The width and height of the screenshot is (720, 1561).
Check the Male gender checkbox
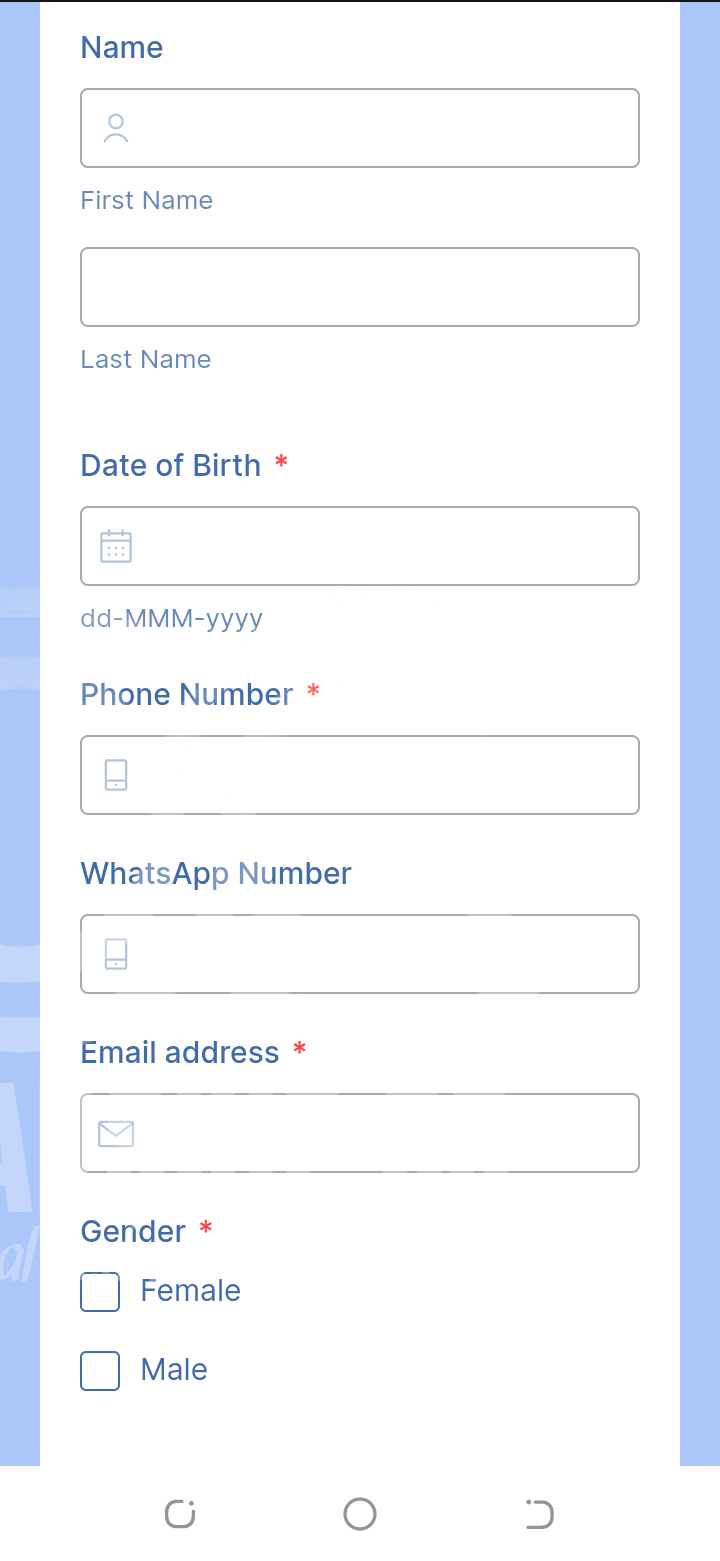[x=100, y=1370]
